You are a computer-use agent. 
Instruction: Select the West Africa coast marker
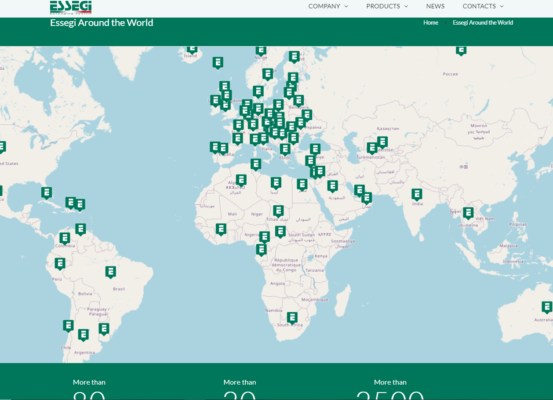point(221,229)
